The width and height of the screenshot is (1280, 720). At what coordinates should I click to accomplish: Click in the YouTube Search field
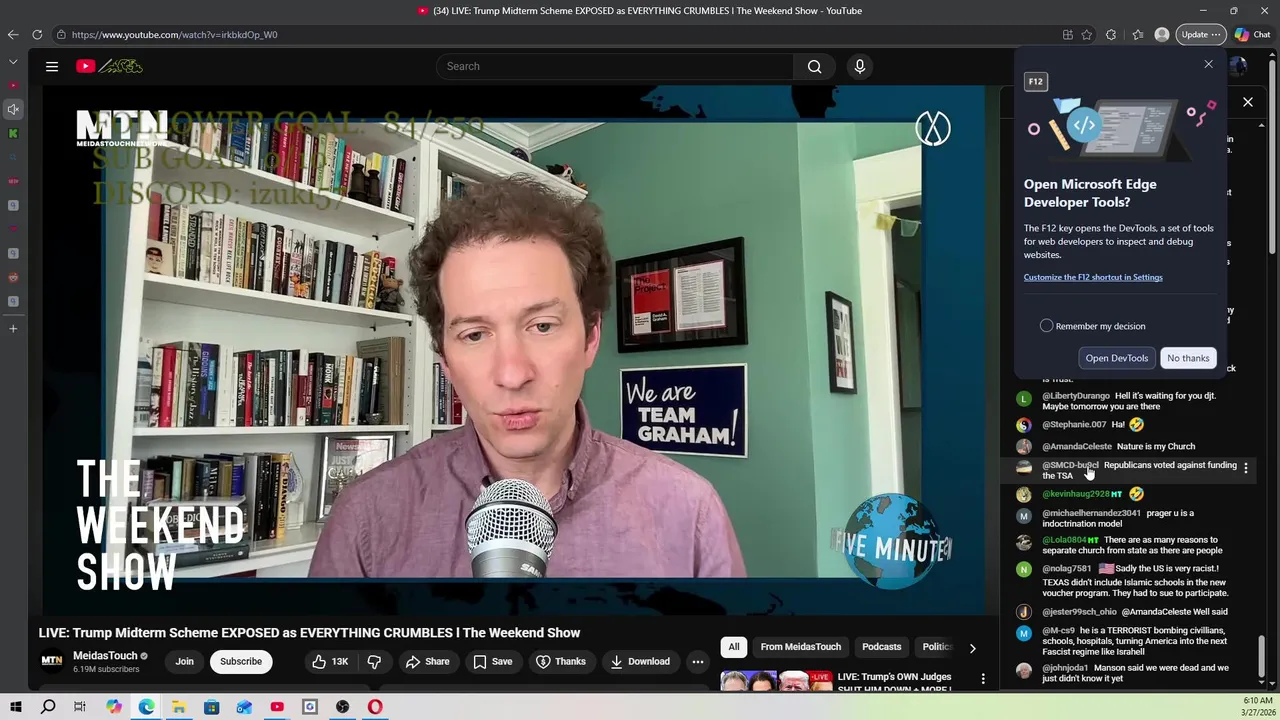tap(615, 66)
